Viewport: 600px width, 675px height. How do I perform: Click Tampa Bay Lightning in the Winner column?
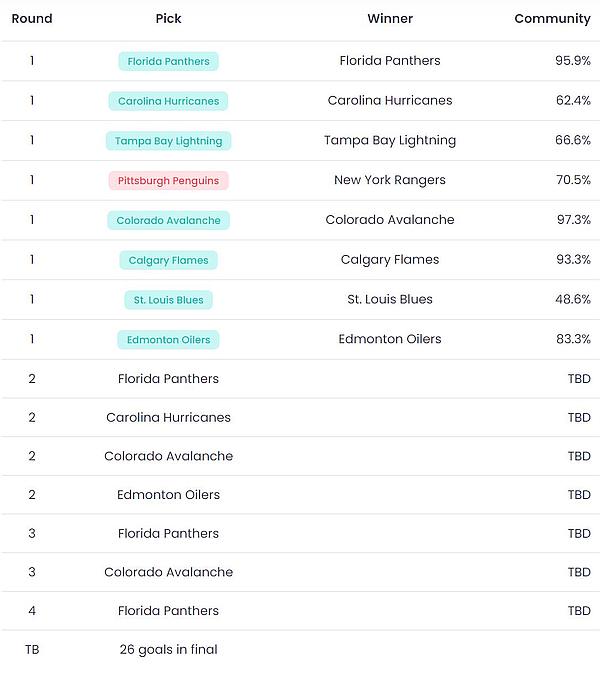(x=390, y=140)
